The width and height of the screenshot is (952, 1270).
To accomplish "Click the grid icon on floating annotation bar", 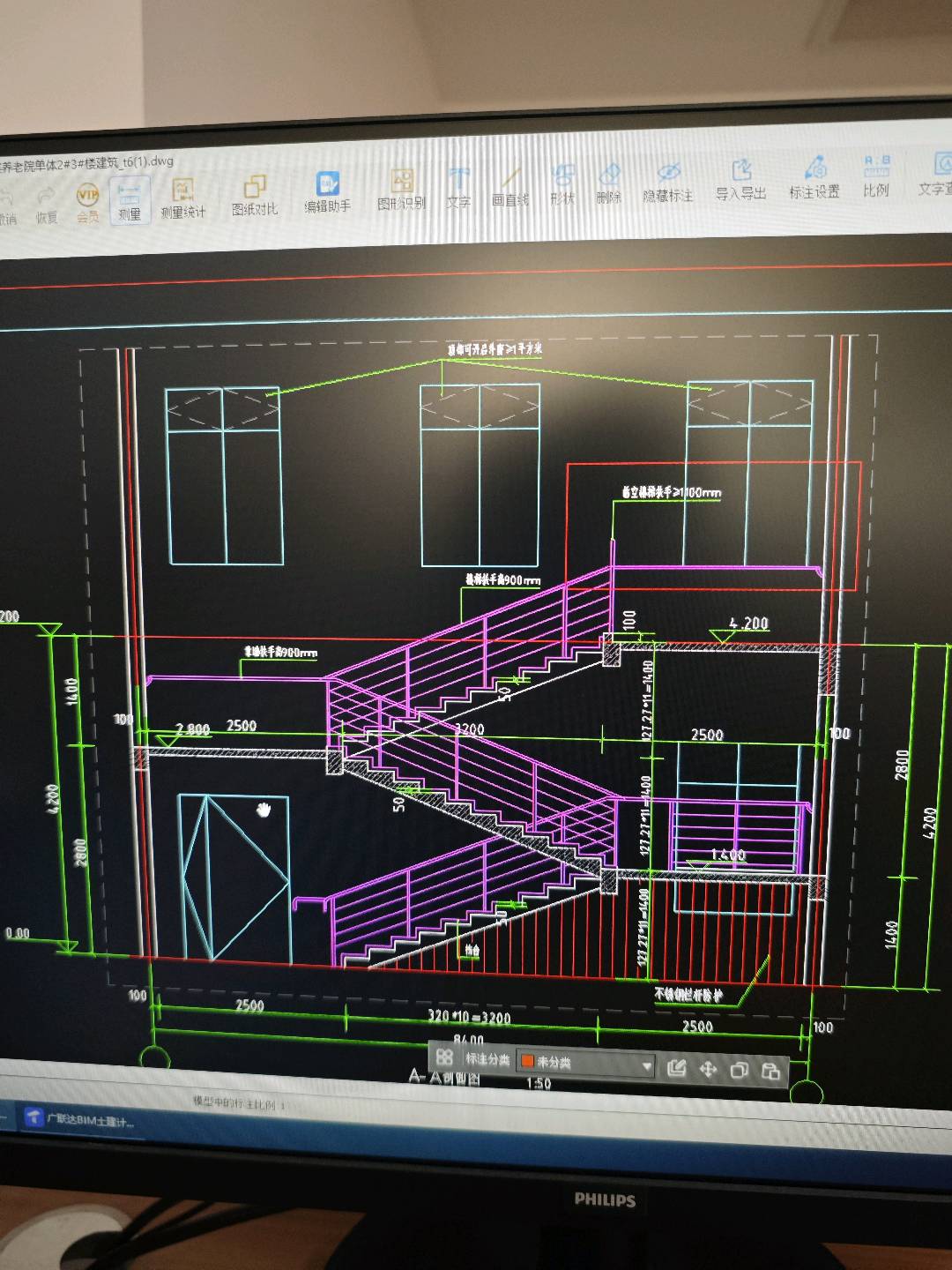I will coord(444,1056).
